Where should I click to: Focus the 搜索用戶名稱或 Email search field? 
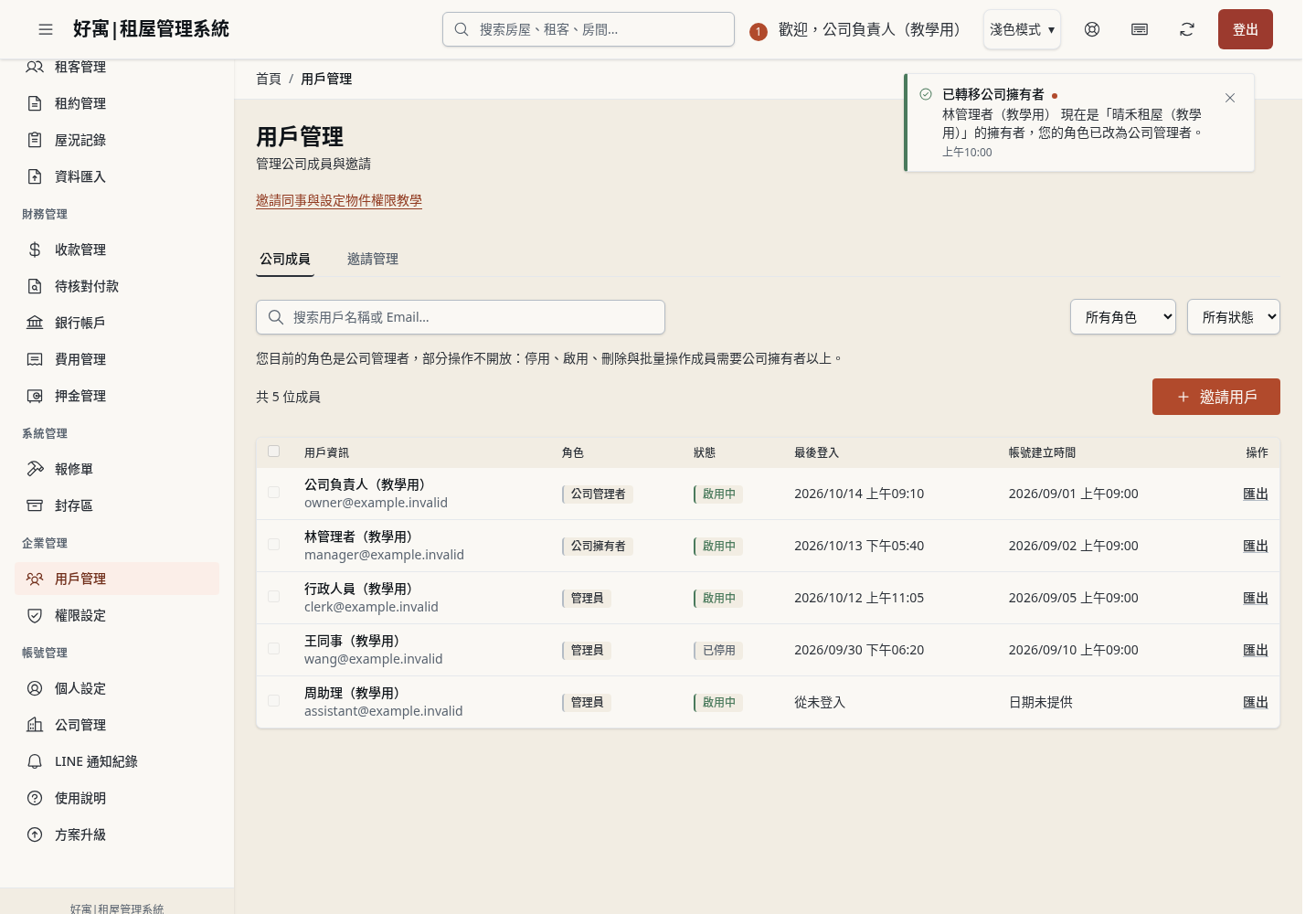coord(461,317)
